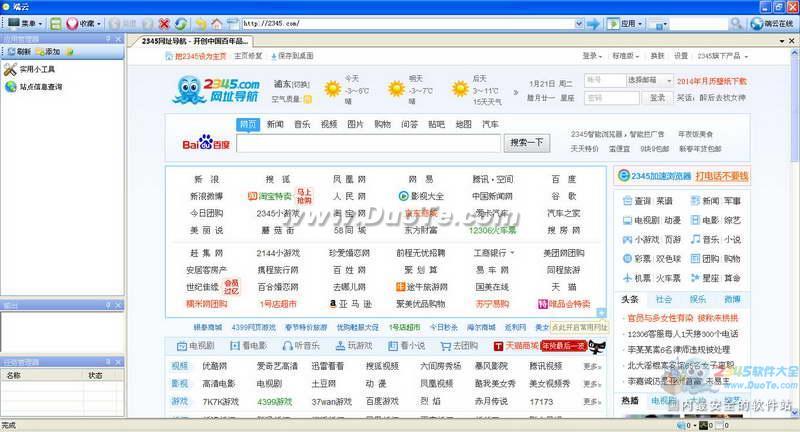
Task: Click the 电视剧 category with TV icon
Action: click(195, 346)
